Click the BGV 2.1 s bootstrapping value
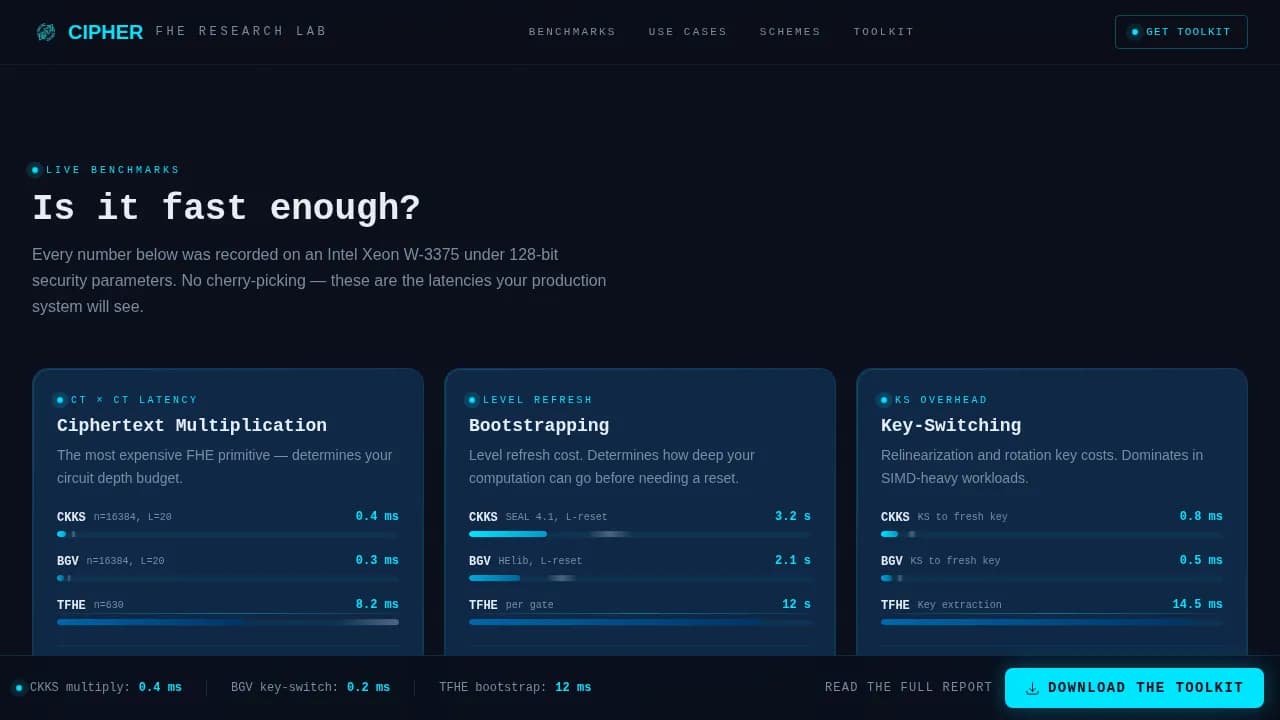1280x720 pixels. click(793, 561)
